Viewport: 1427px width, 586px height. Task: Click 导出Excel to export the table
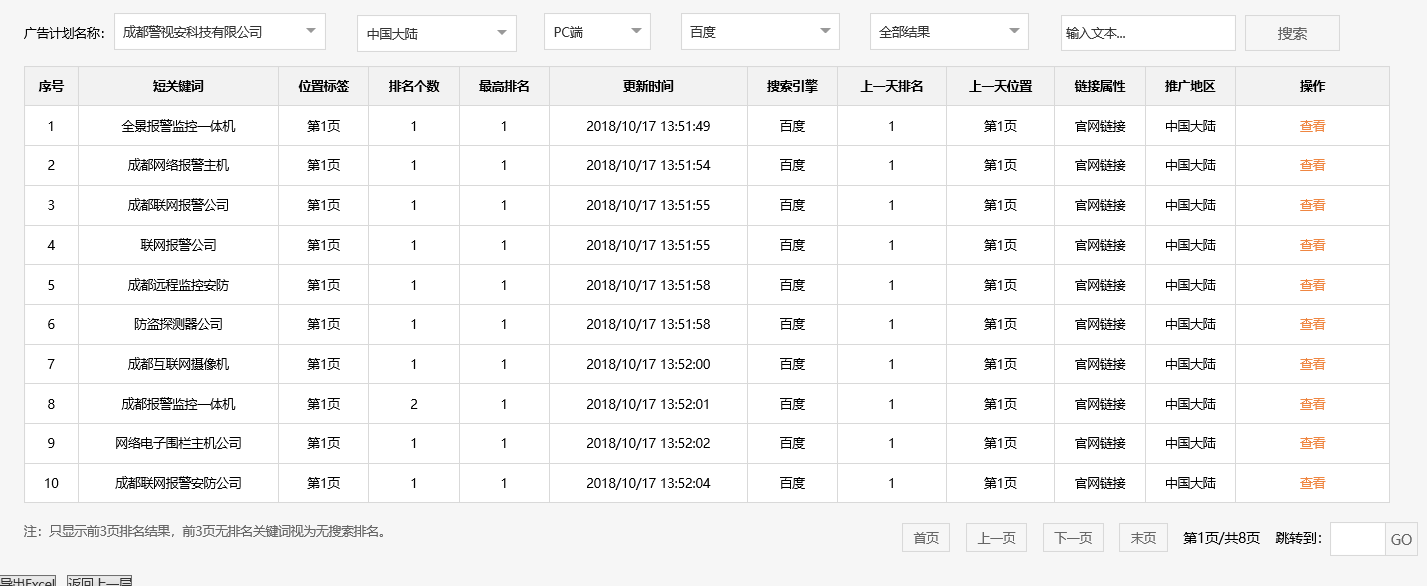pos(27,581)
